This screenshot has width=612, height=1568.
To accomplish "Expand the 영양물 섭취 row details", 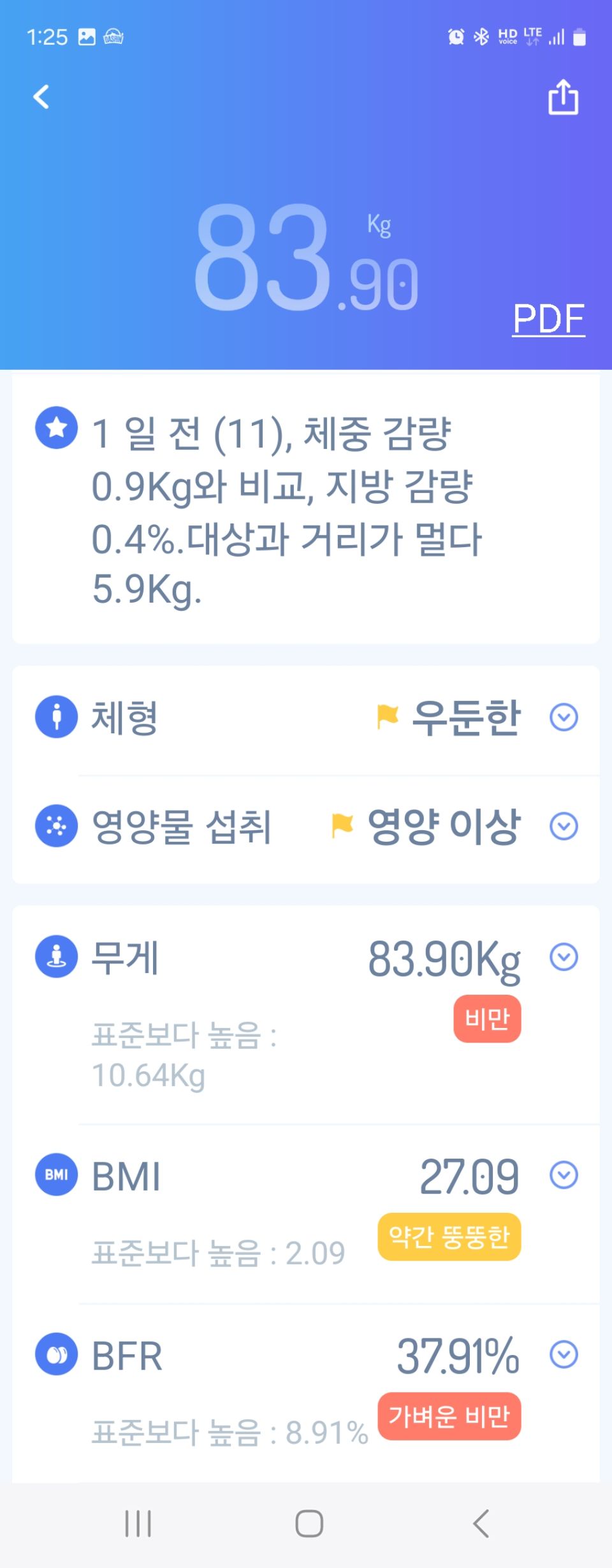I will point(564,826).
